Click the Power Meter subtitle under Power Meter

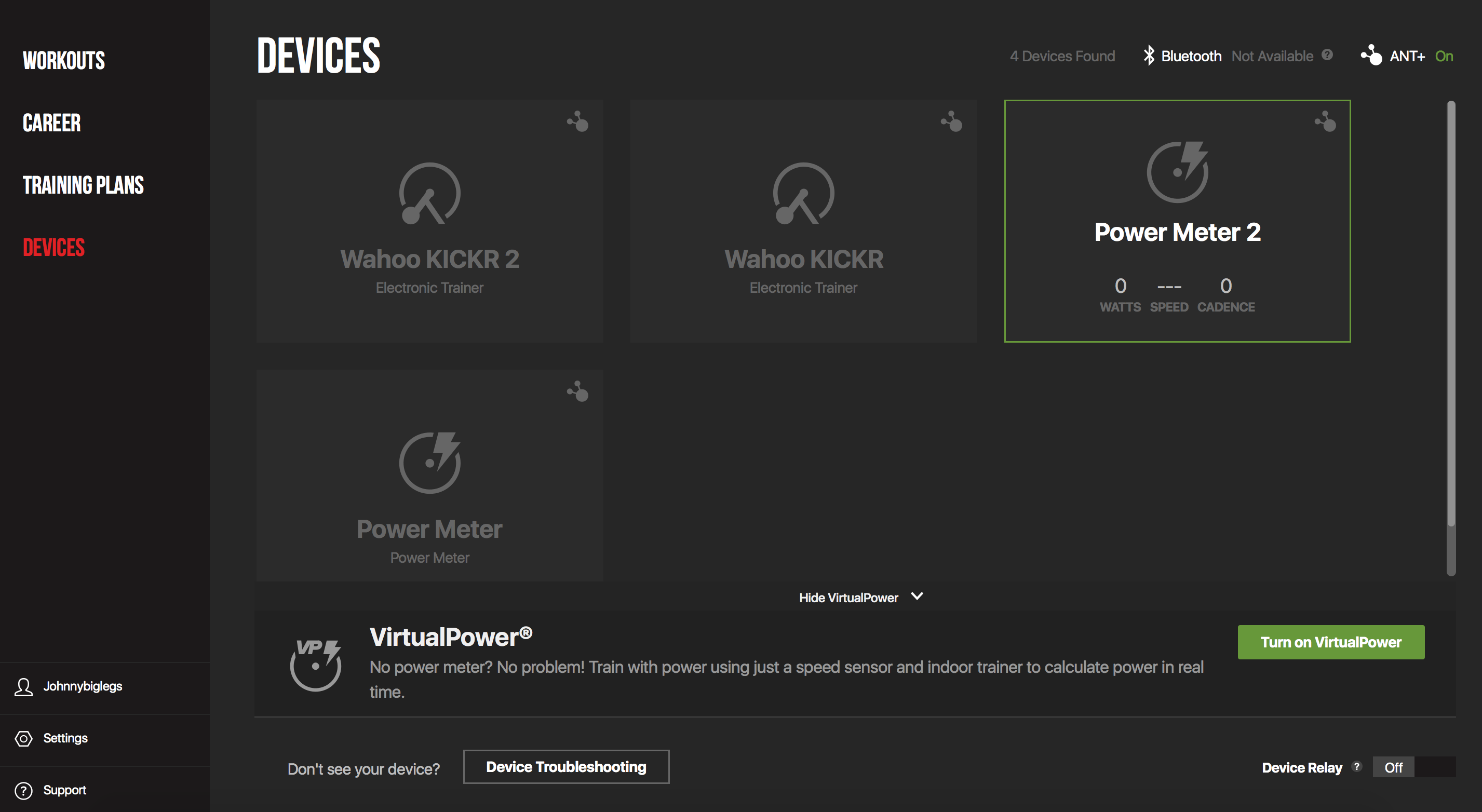click(x=430, y=558)
